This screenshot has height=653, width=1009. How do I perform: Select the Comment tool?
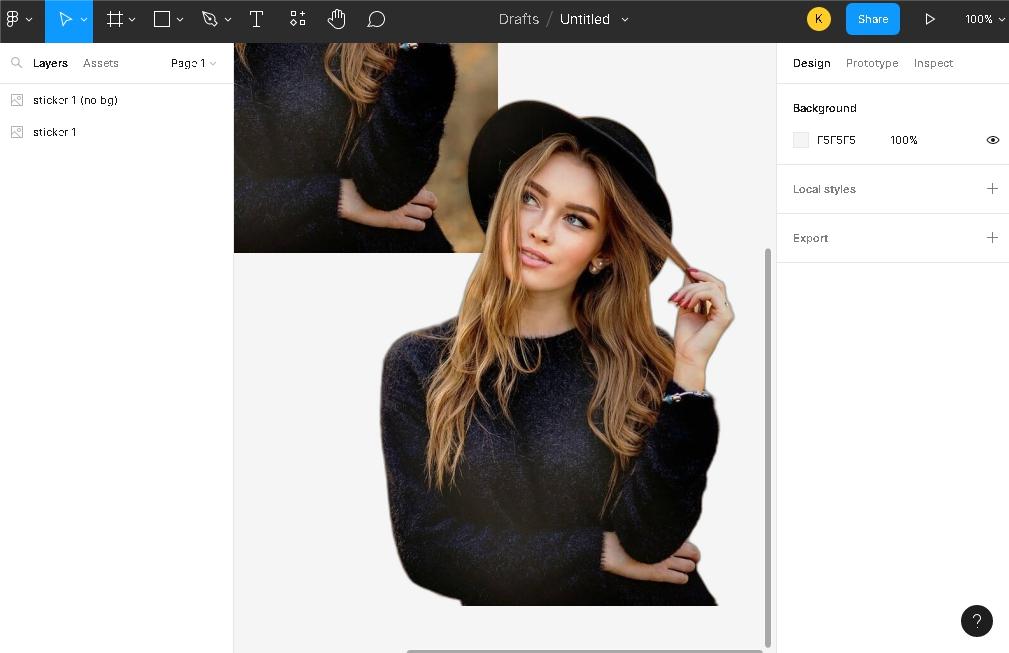(376, 19)
